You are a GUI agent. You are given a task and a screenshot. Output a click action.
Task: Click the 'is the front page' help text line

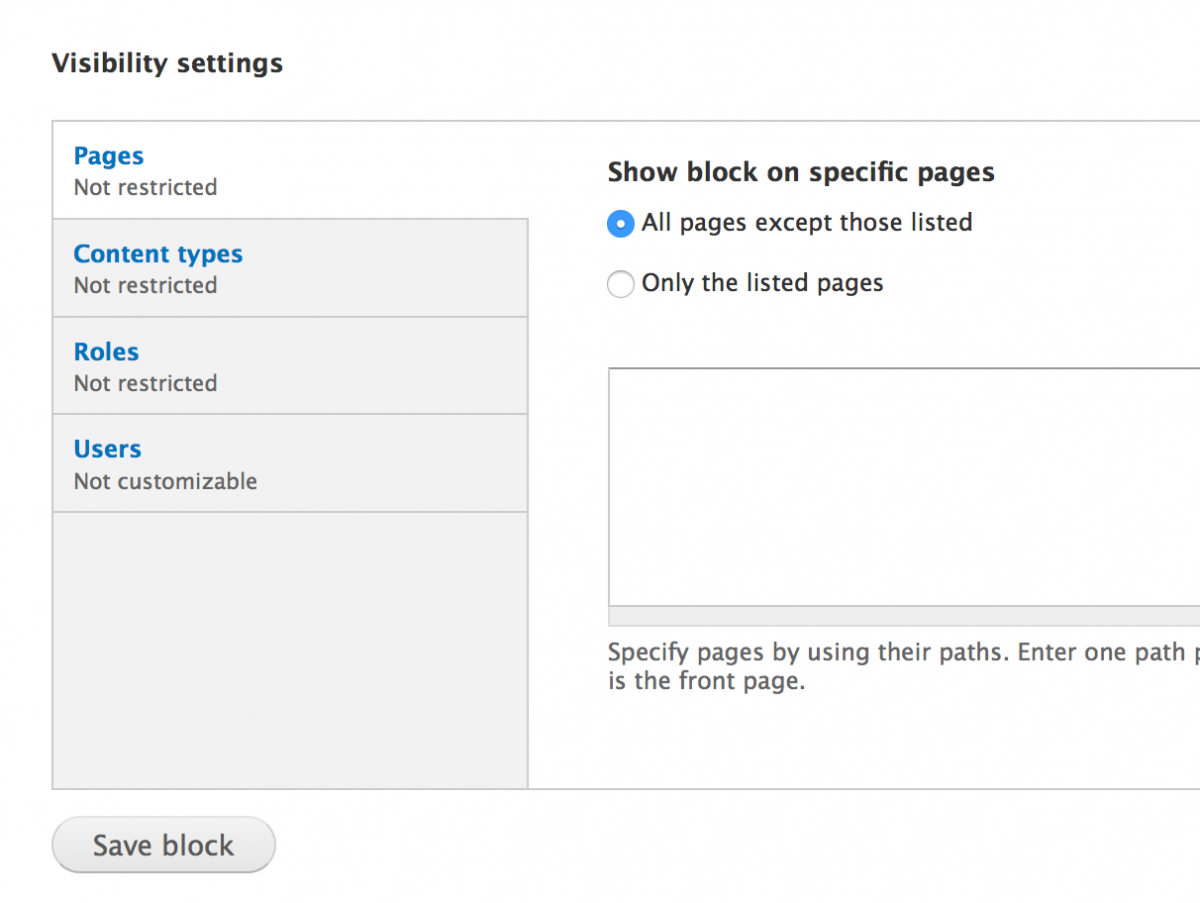(706, 683)
